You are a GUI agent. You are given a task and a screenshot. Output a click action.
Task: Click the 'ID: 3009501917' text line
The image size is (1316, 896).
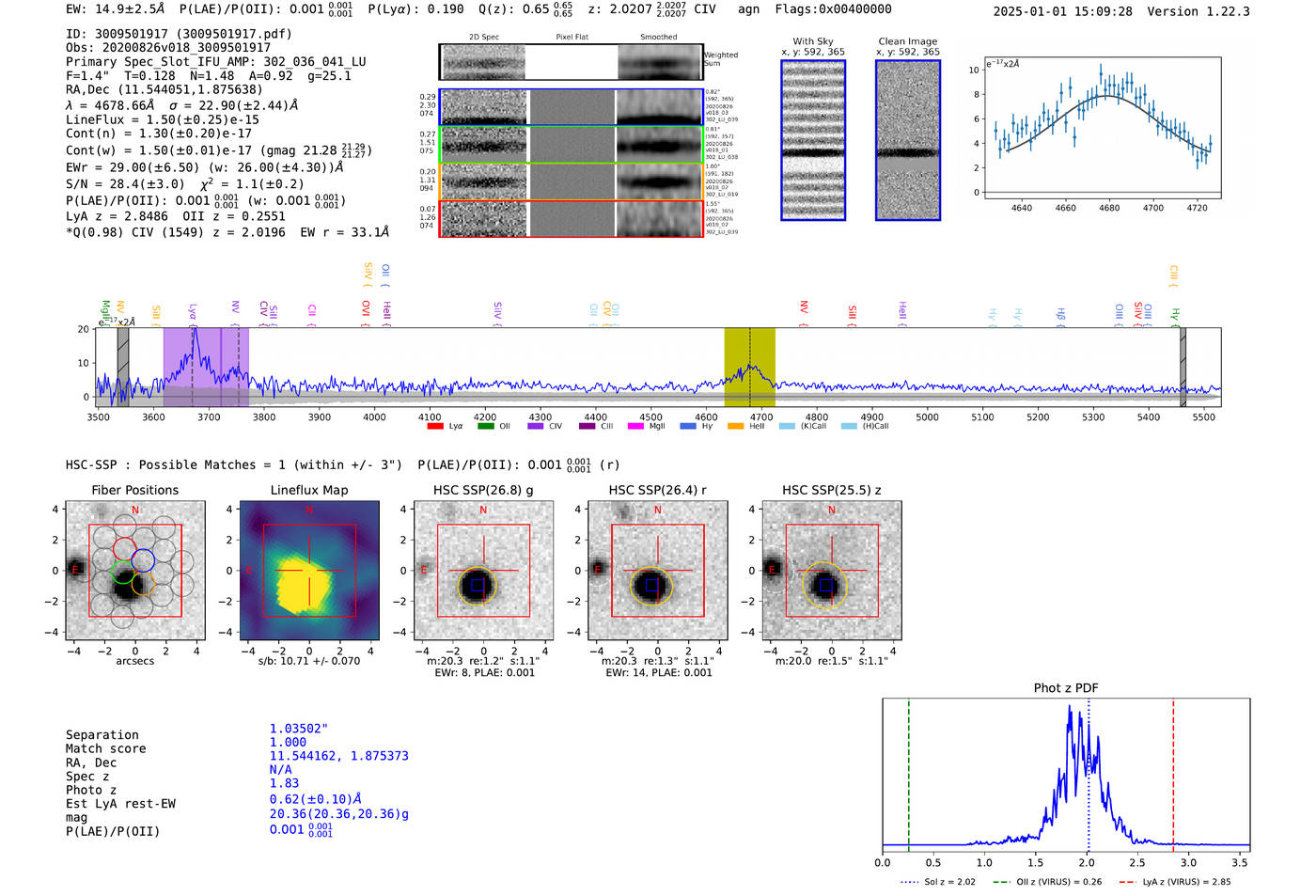click(x=179, y=34)
